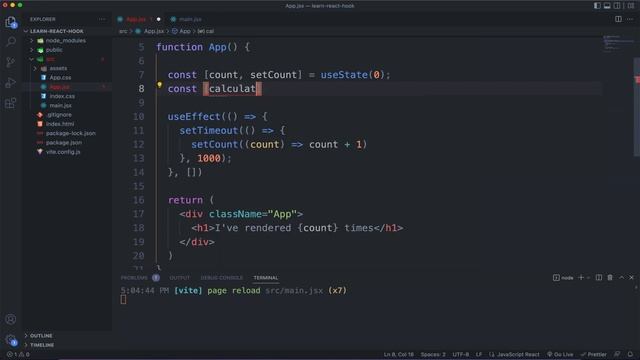
Task: Open vite.config.js file
Action: (x=63, y=152)
